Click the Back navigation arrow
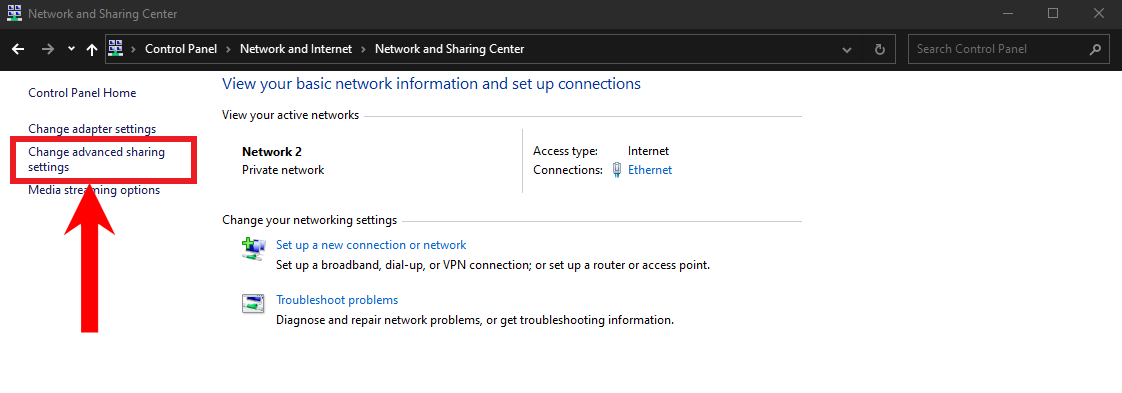This screenshot has width=1122, height=393. pyautogui.click(x=19, y=49)
